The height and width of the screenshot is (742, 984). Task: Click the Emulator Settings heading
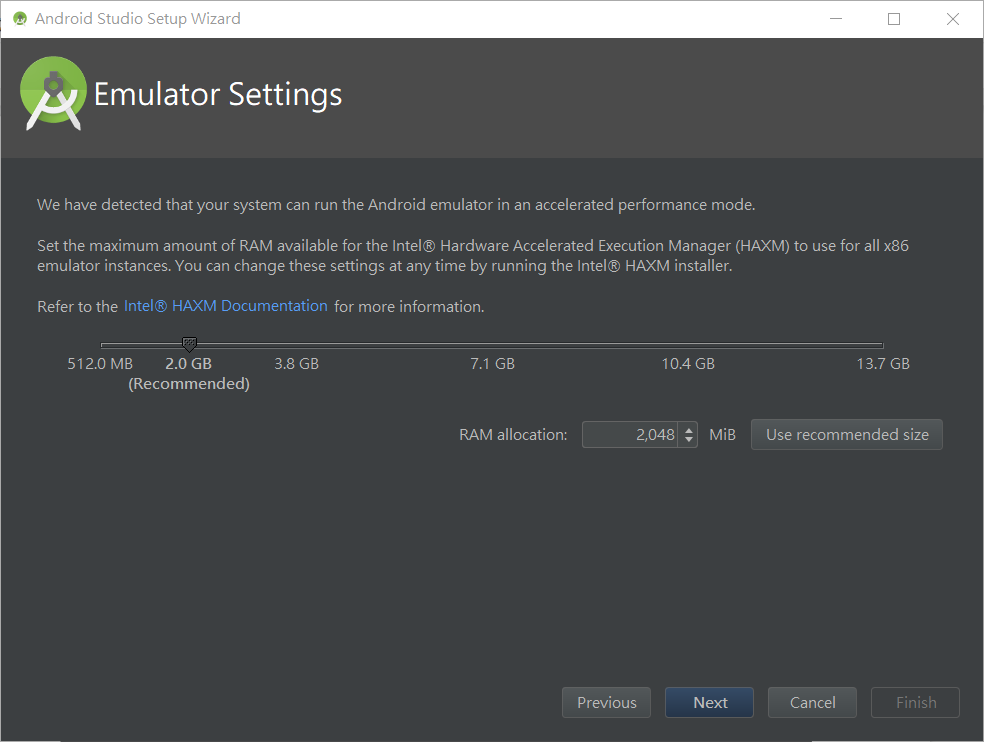click(x=218, y=95)
